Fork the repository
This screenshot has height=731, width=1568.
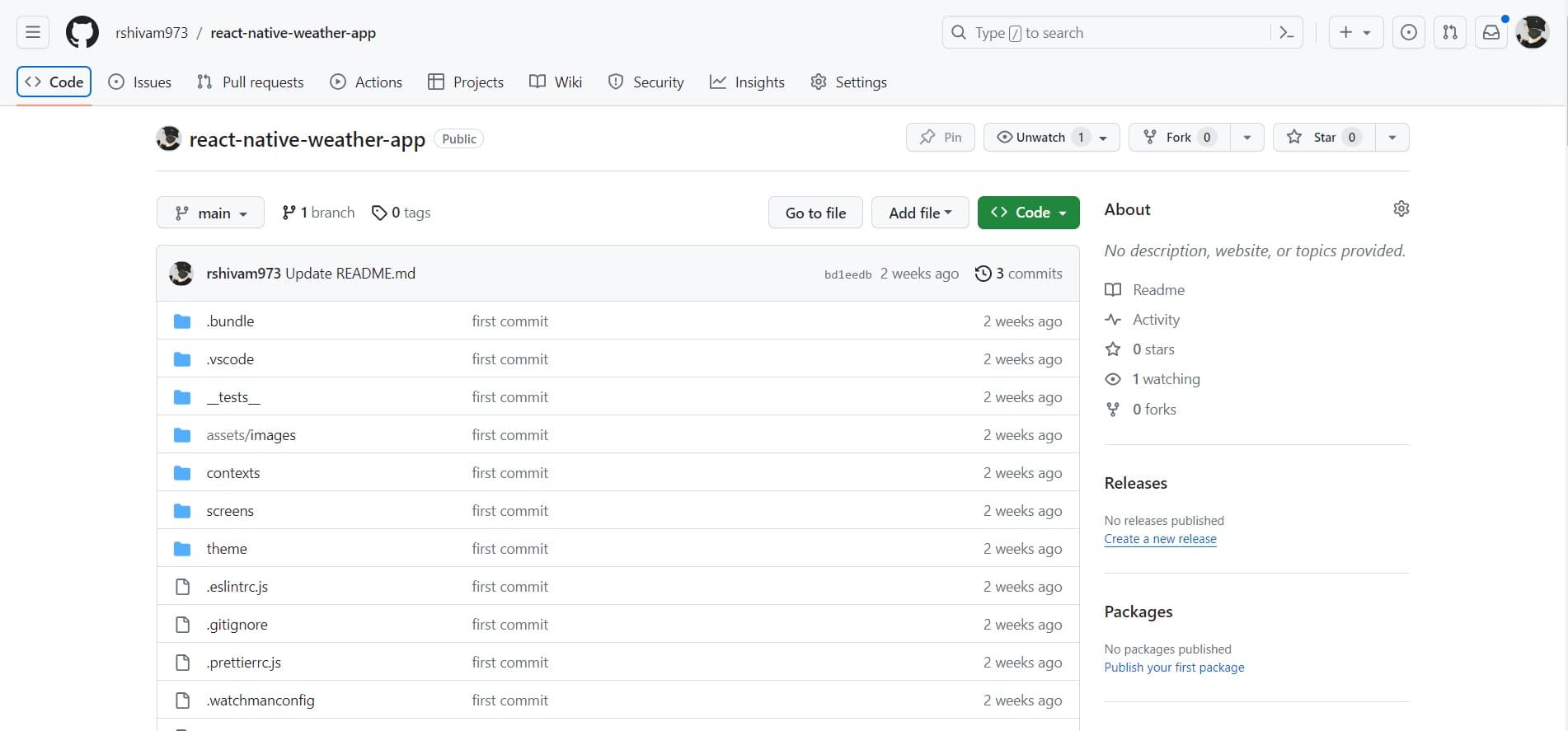(1179, 137)
